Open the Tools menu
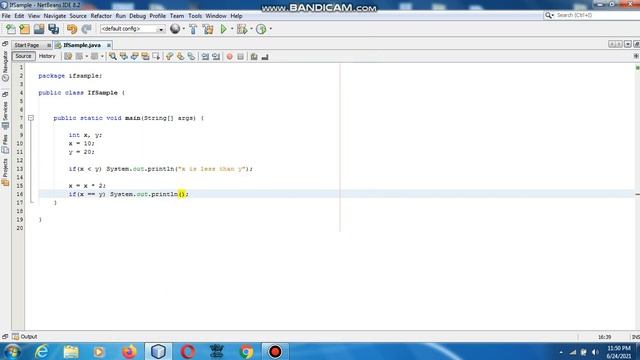 click(x=195, y=16)
